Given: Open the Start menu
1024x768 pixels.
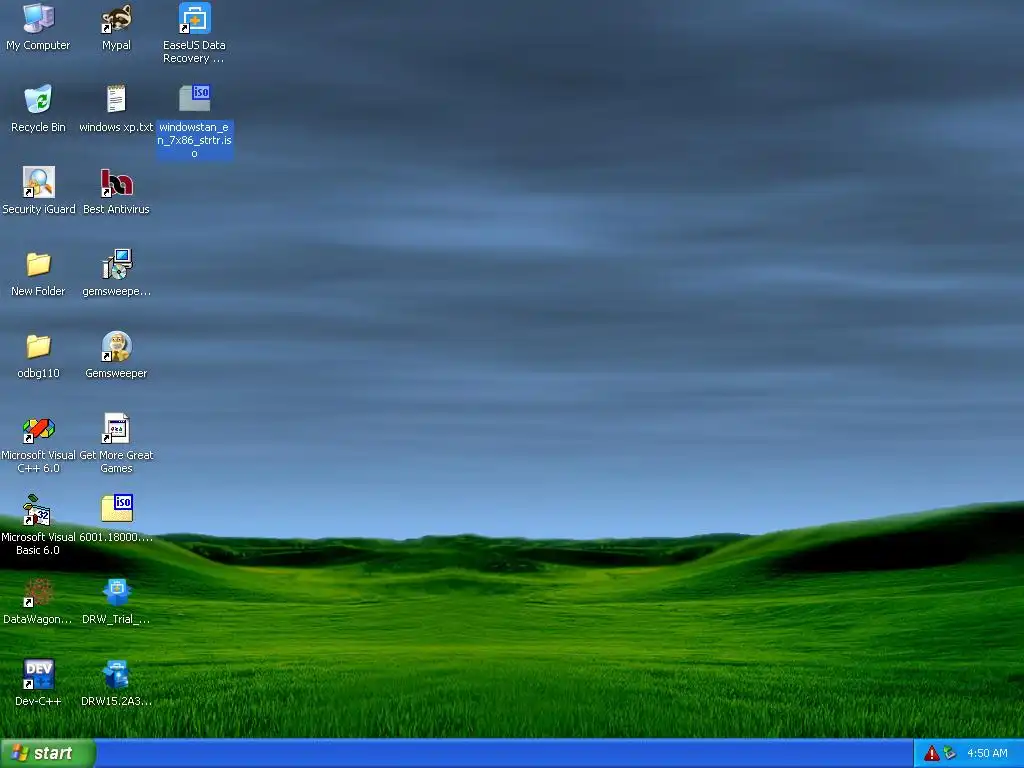Looking at the screenshot, I should click(48, 753).
